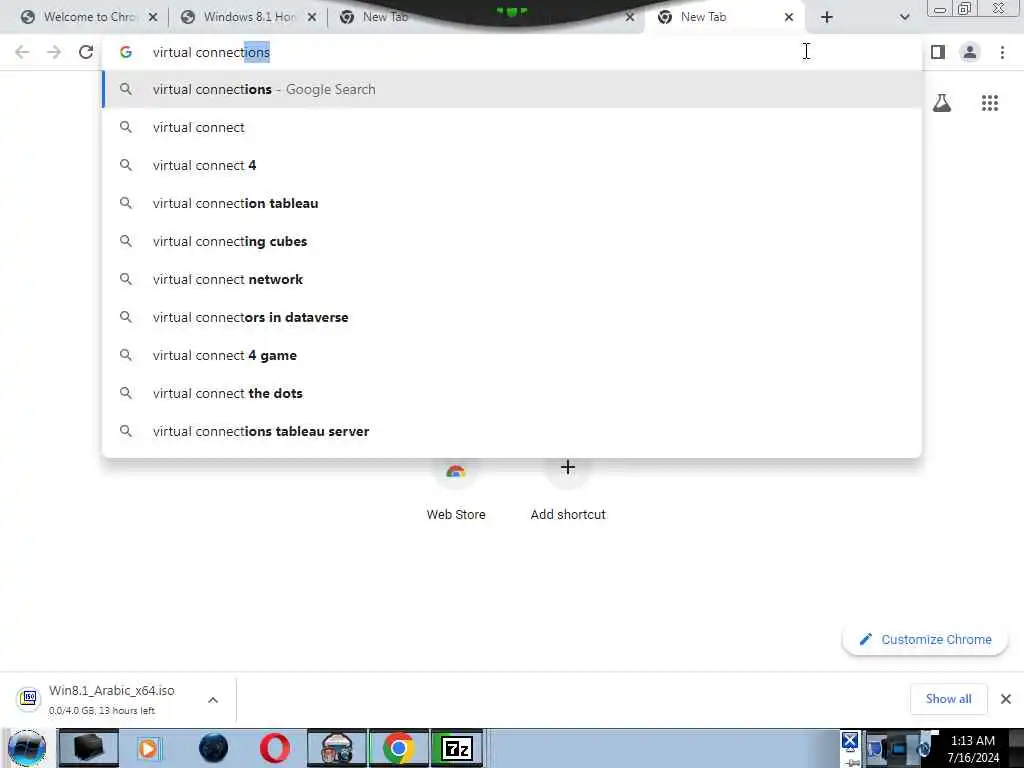Reload the page with the refresh icon
This screenshot has height=768, width=1024.
pos(86,52)
